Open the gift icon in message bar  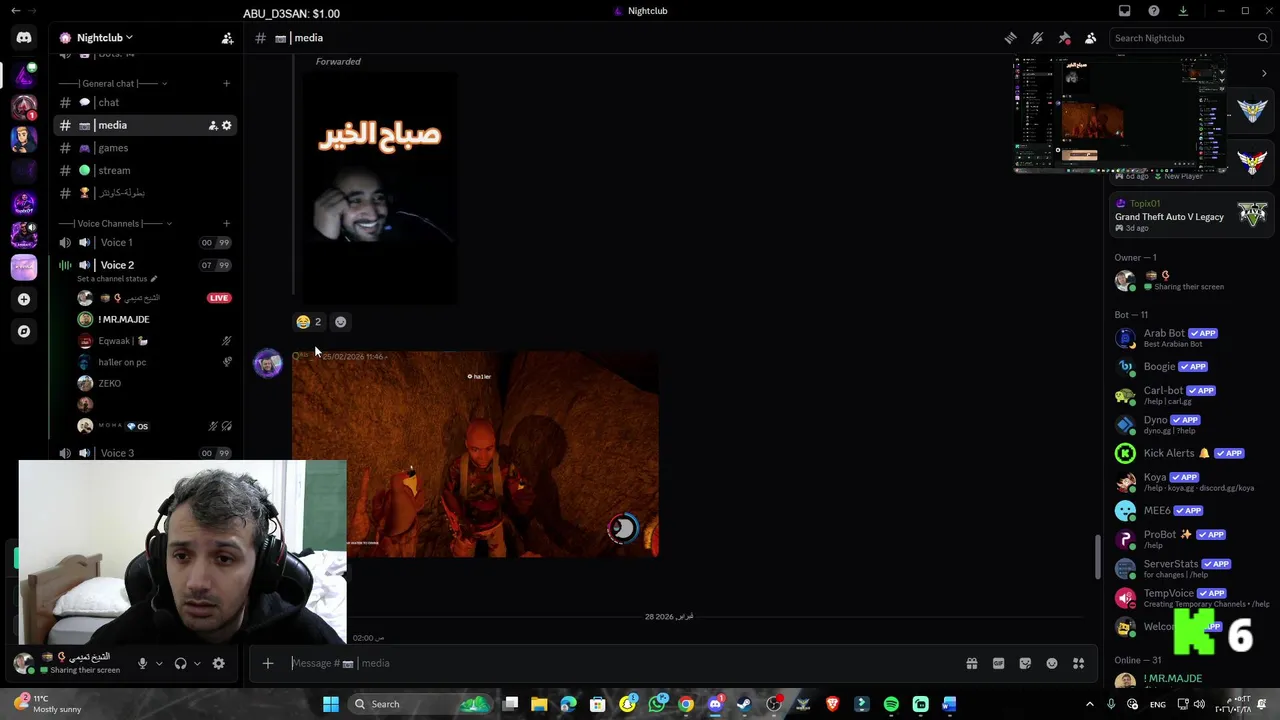click(971, 663)
